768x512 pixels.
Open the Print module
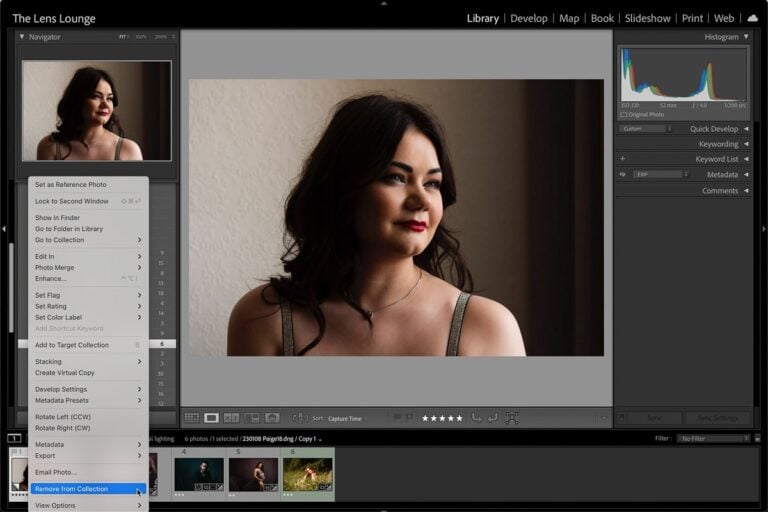point(692,19)
